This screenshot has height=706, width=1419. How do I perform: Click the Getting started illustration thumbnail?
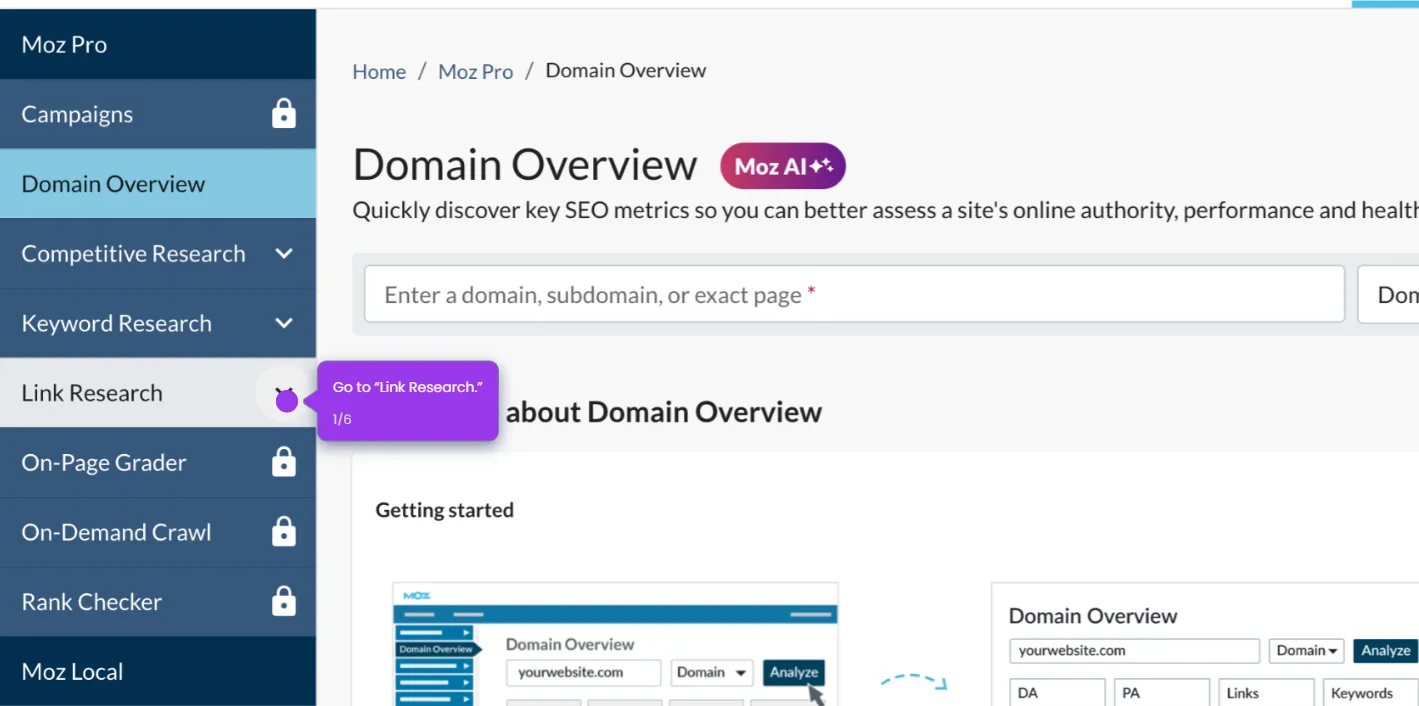615,644
